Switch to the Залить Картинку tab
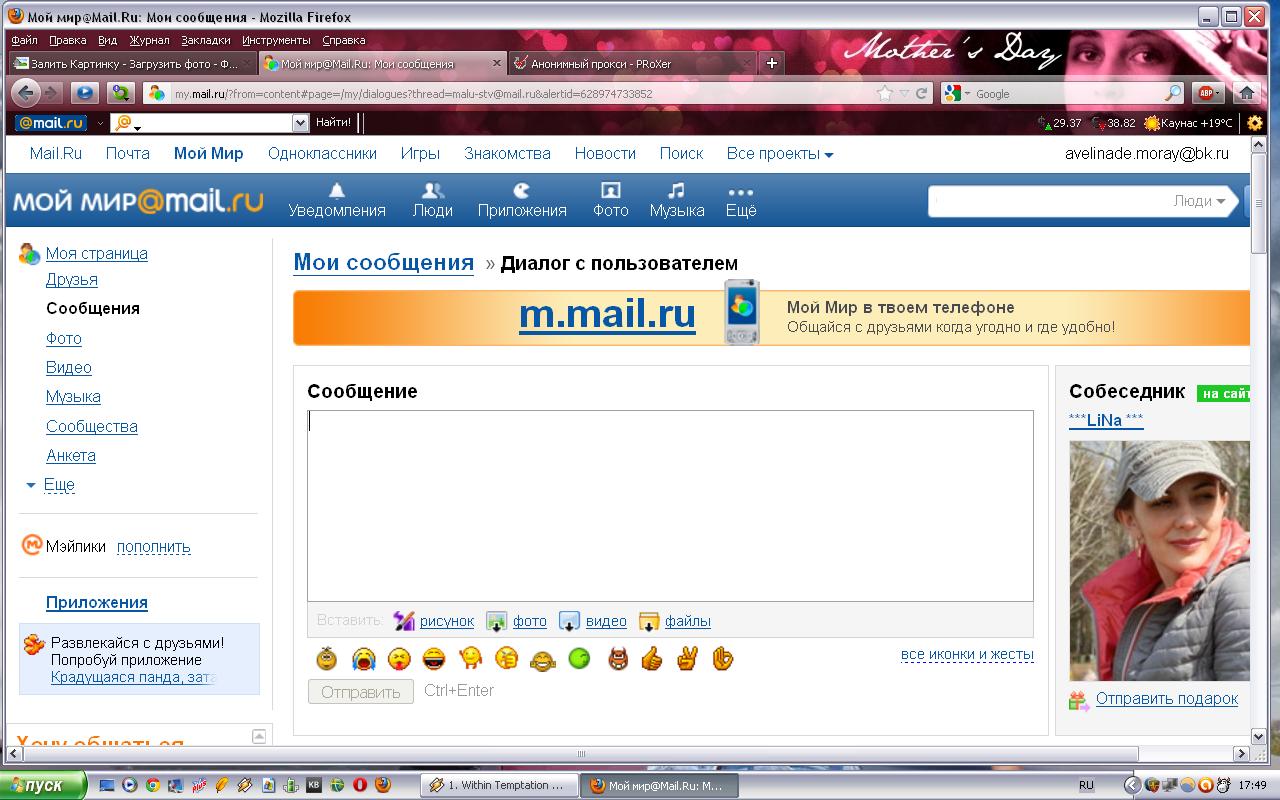This screenshot has height=800, width=1280. click(x=132, y=63)
